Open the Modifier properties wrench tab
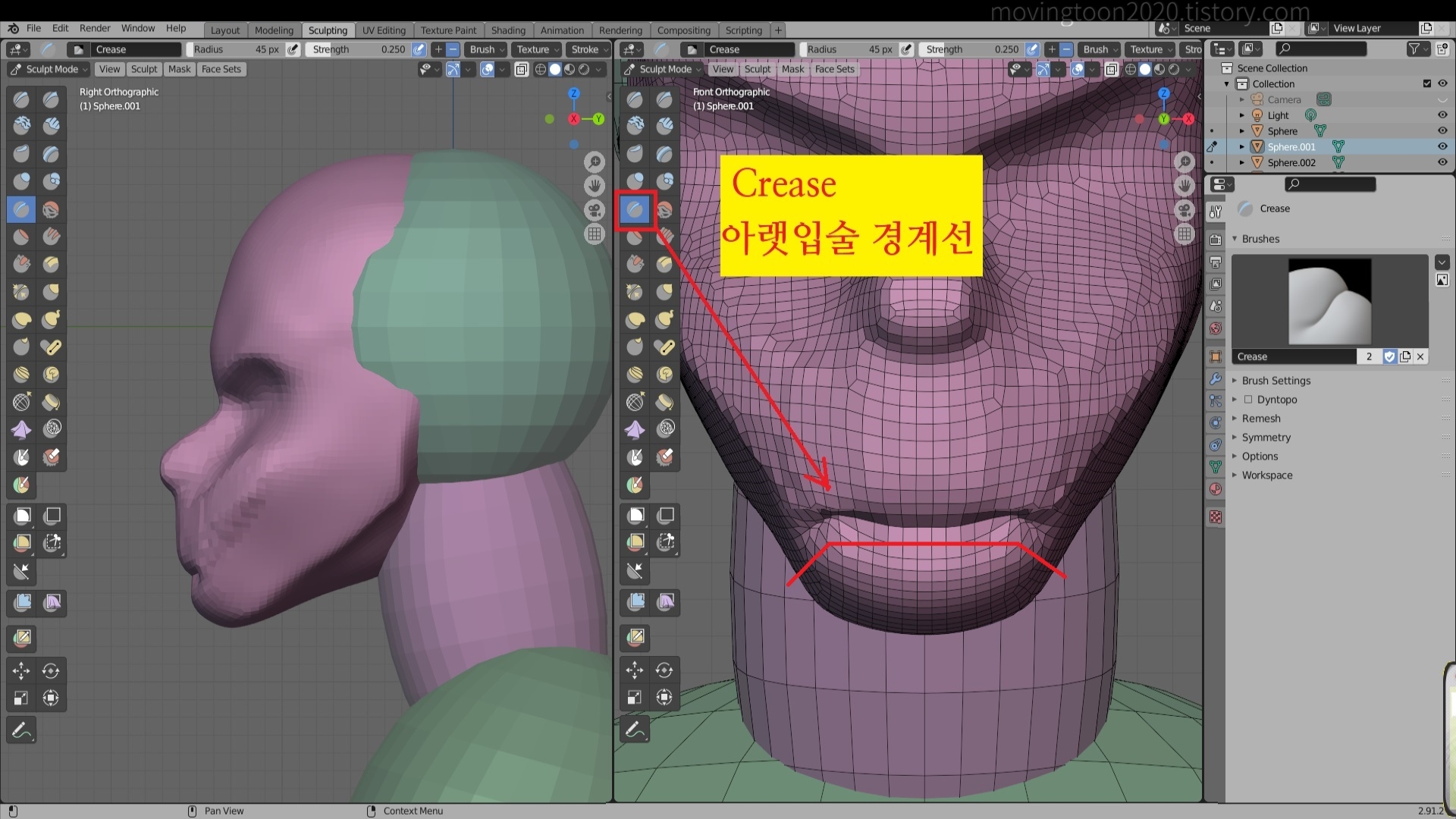 (1216, 378)
